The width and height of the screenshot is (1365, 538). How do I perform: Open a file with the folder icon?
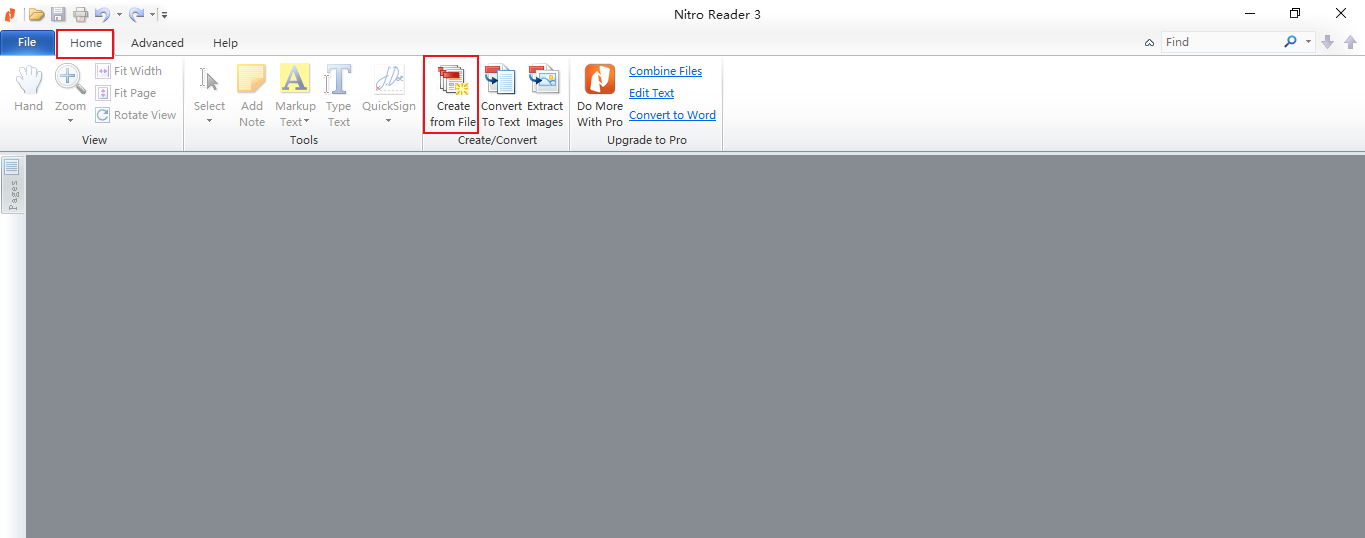[x=37, y=14]
